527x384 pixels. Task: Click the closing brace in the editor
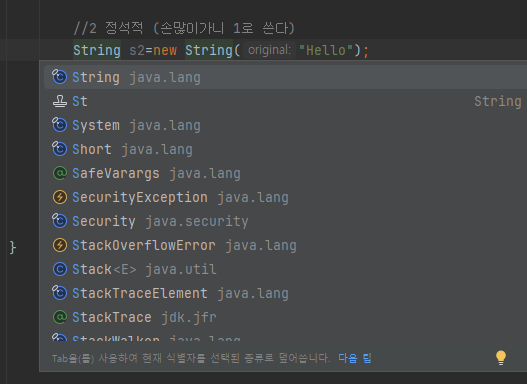13,248
